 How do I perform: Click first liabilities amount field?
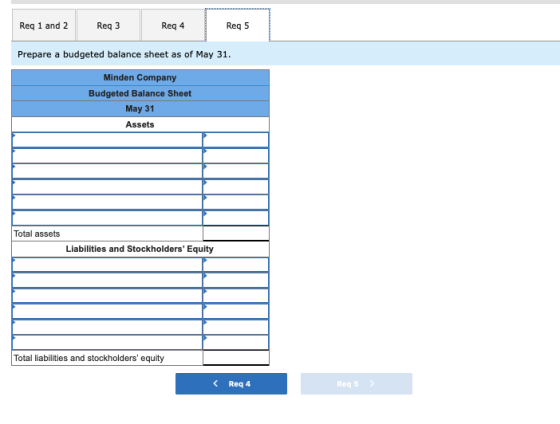pos(236,265)
